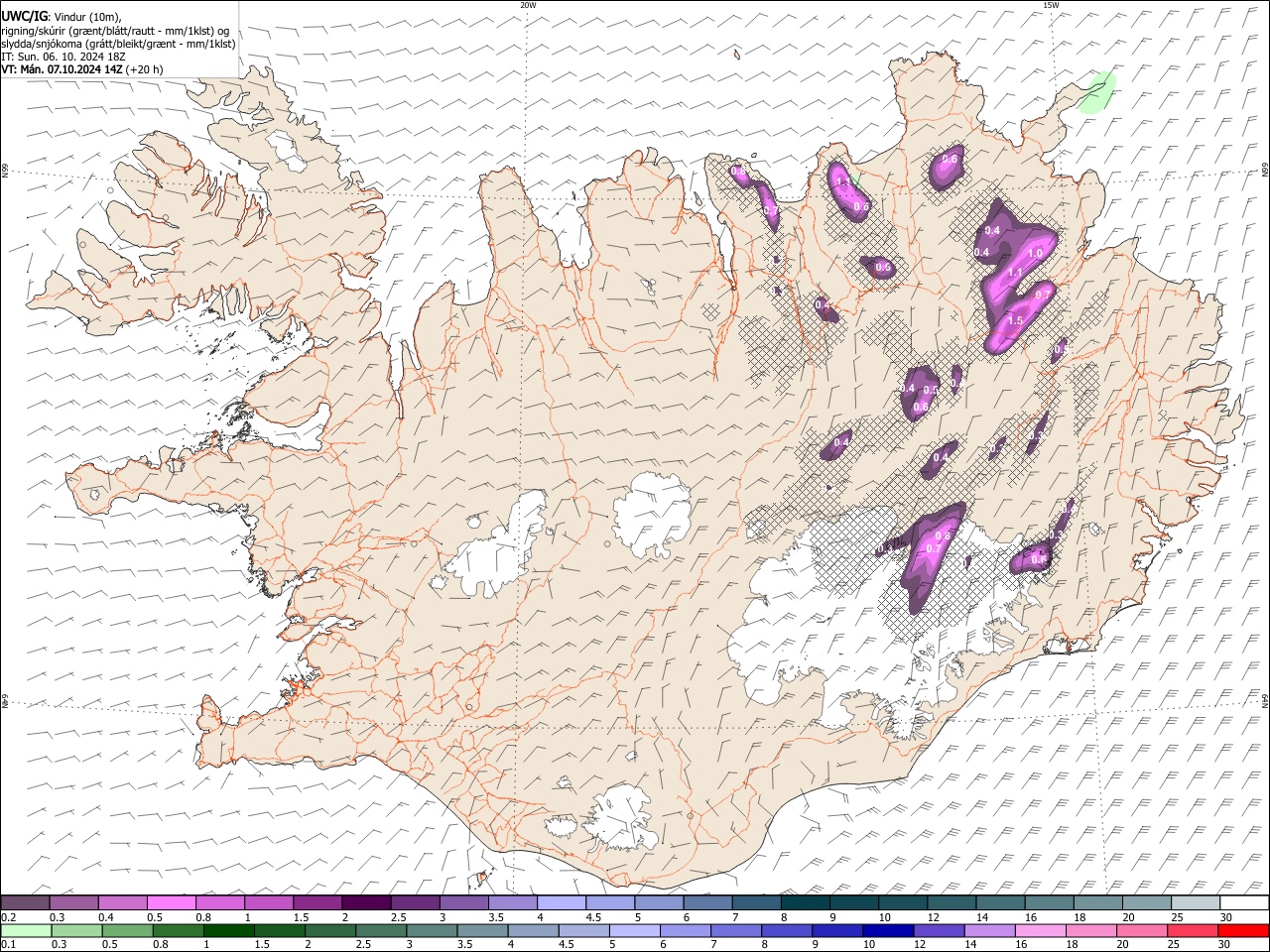Click the 'IT: Sun. 06. 10. 2024 18Z' line
The height and width of the screenshot is (952, 1270).
point(63,57)
